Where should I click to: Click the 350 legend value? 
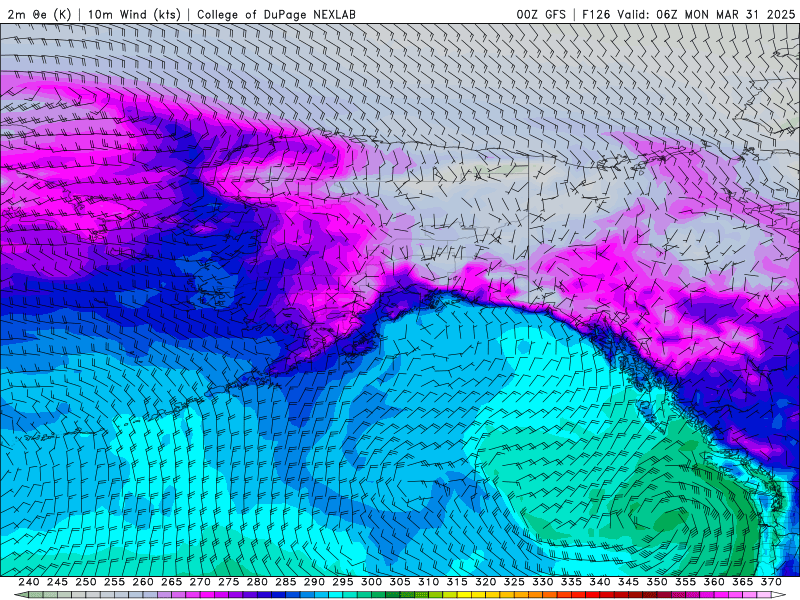[x=657, y=582]
